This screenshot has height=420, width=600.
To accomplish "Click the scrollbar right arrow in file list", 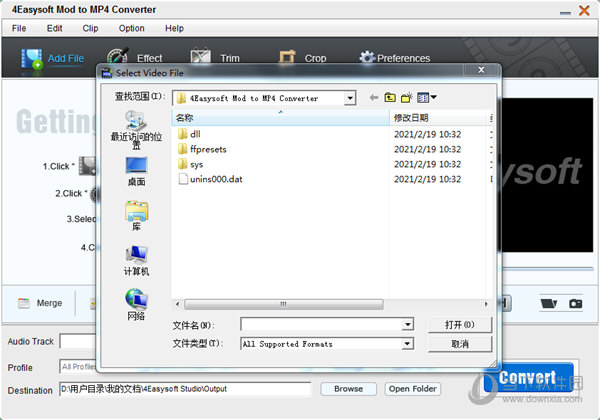I will (x=486, y=304).
